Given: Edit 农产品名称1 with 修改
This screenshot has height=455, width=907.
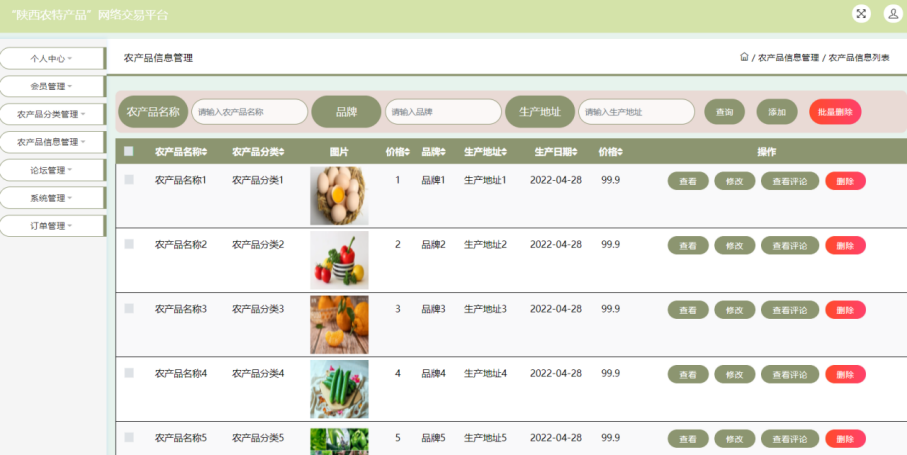Looking at the screenshot, I should click(x=735, y=181).
